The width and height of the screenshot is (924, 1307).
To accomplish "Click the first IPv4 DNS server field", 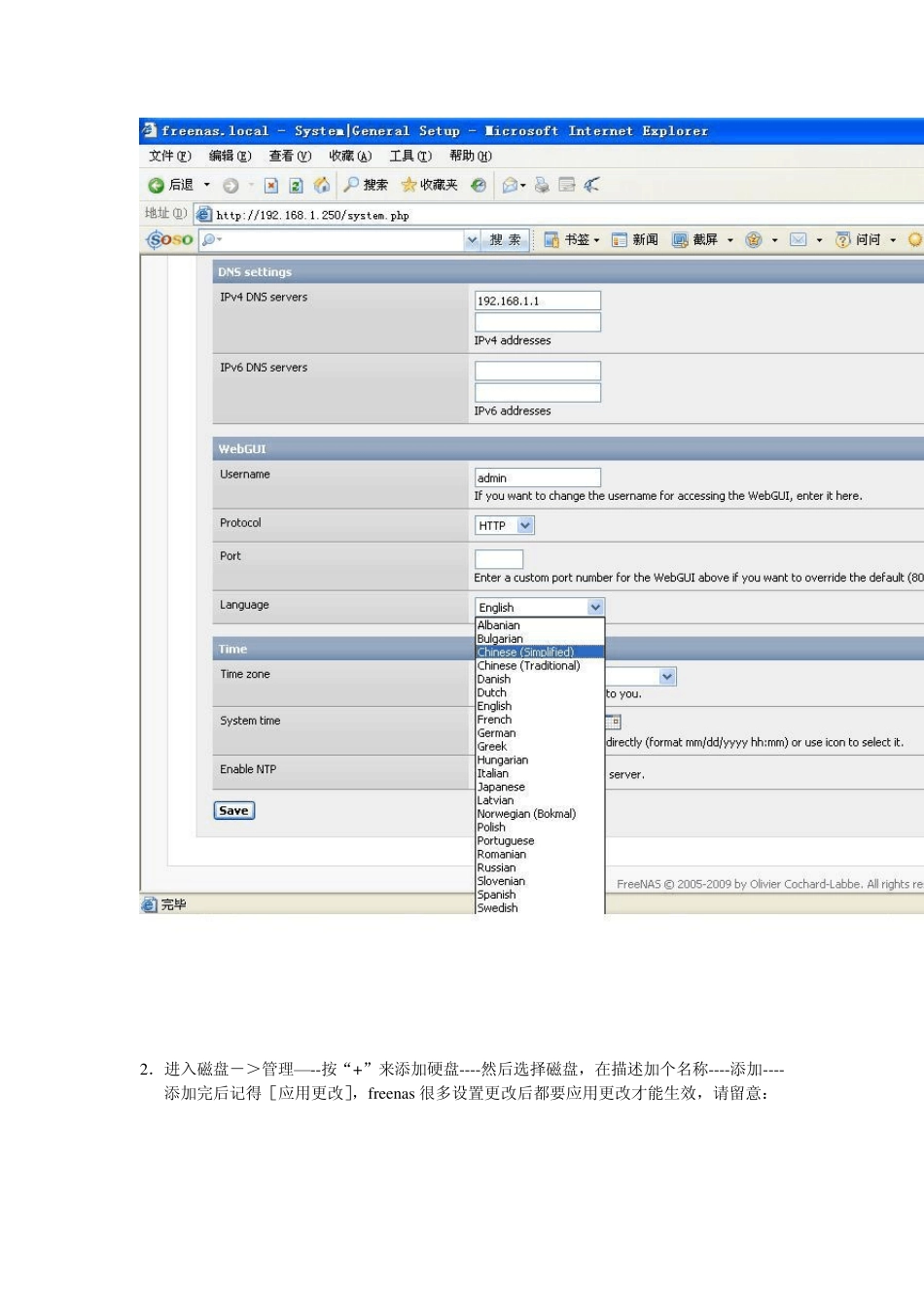I will click(x=538, y=300).
